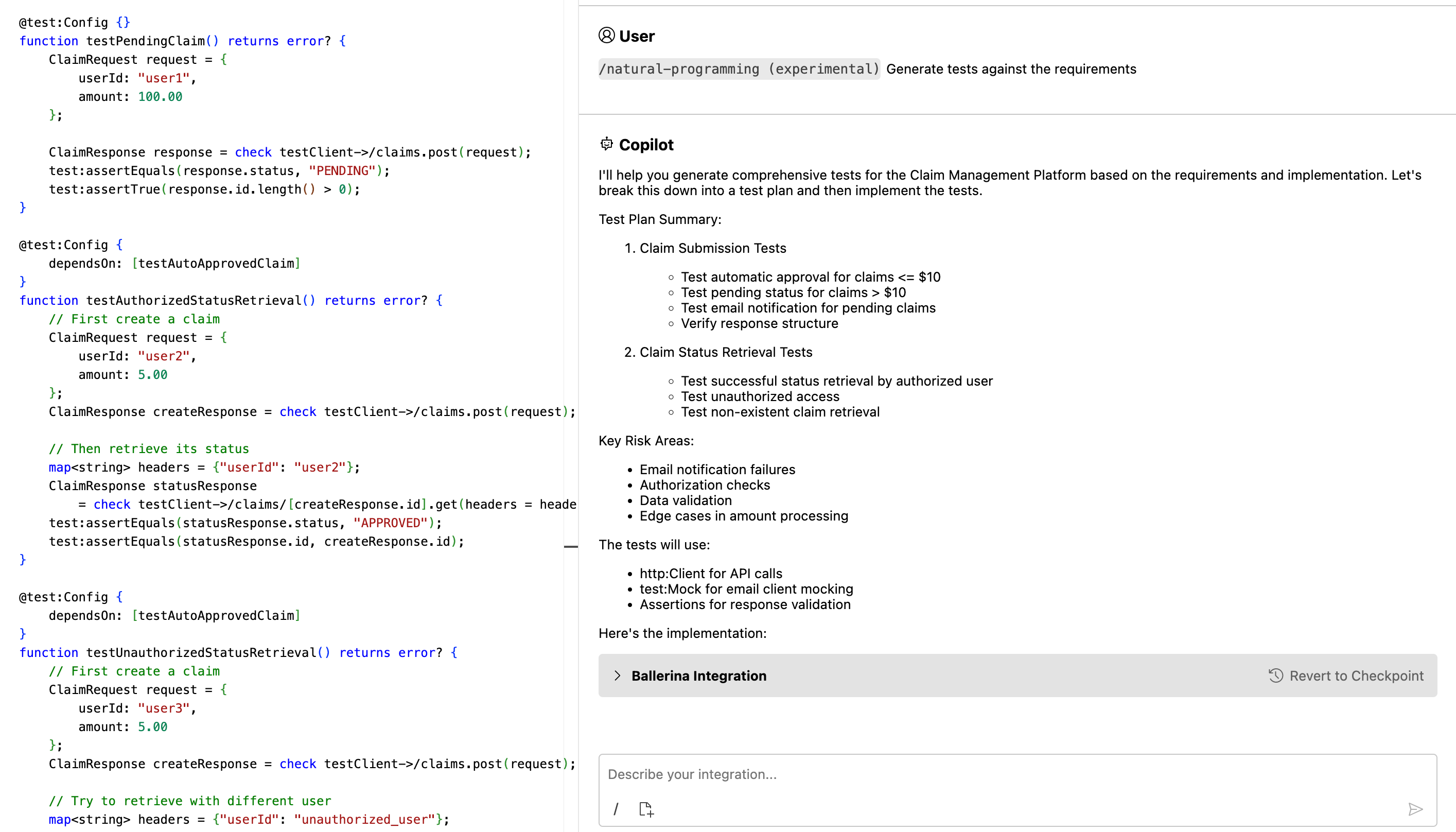Screen dimensions: 1456x832
Task: Click the User avatar icon
Action: tap(607, 36)
